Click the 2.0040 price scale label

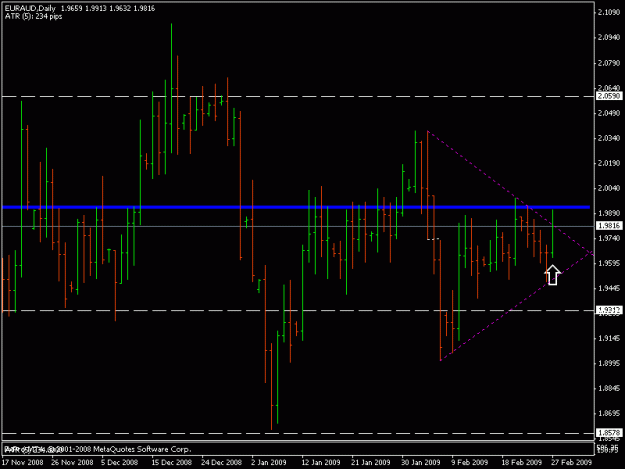tap(609, 188)
